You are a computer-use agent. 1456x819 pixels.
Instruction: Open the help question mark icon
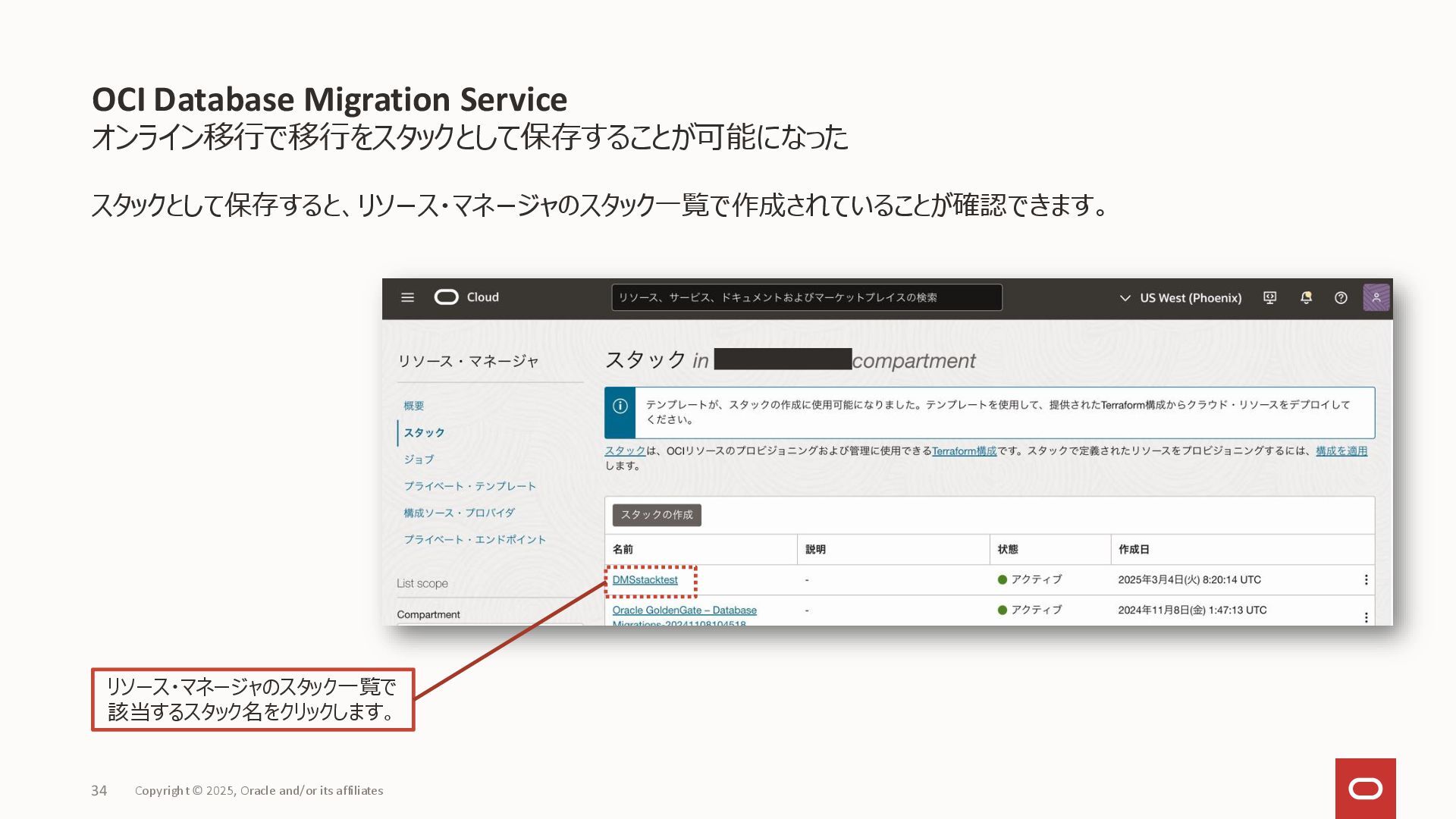click(x=1341, y=298)
